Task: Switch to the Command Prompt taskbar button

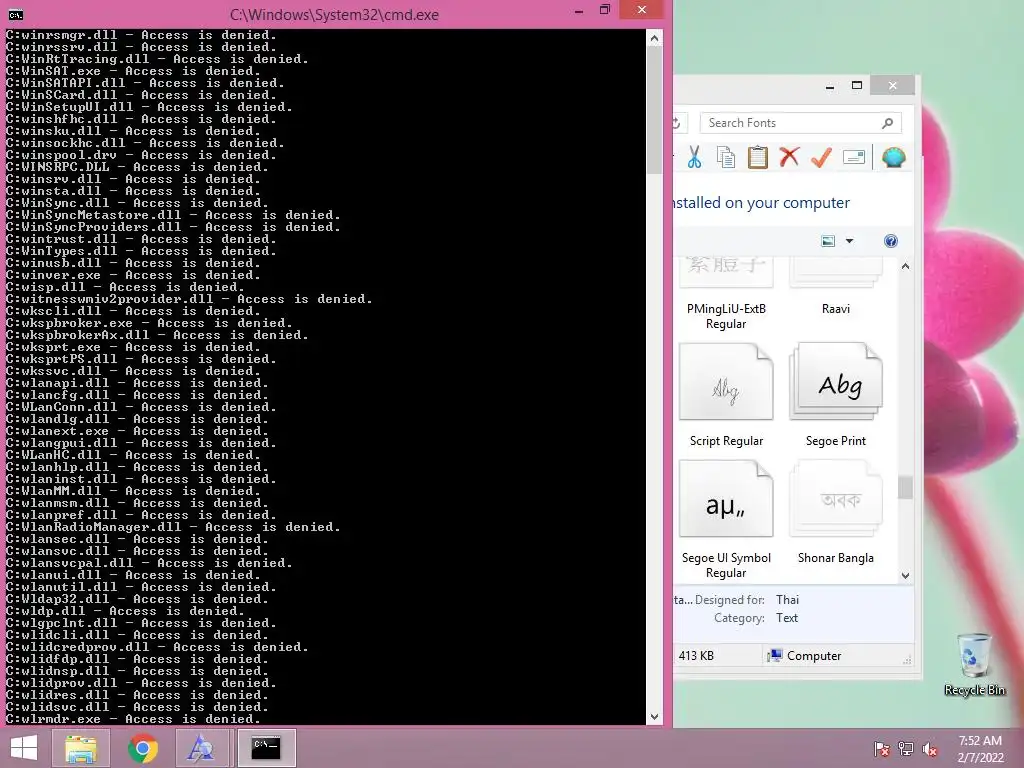Action: 266,748
